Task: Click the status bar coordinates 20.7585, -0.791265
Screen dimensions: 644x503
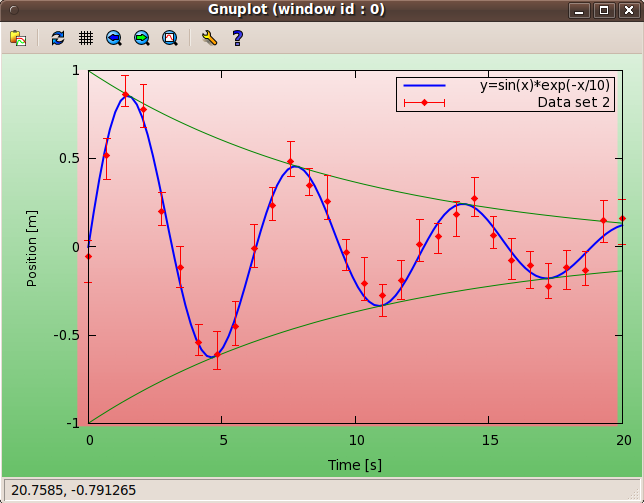Action: click(x=73, y=490)
